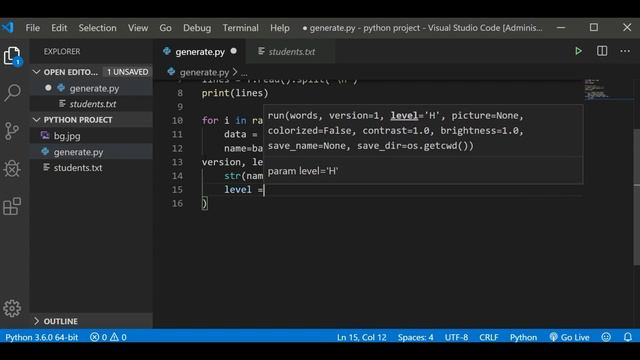Split the editor to the right

[x=602, y=51]
